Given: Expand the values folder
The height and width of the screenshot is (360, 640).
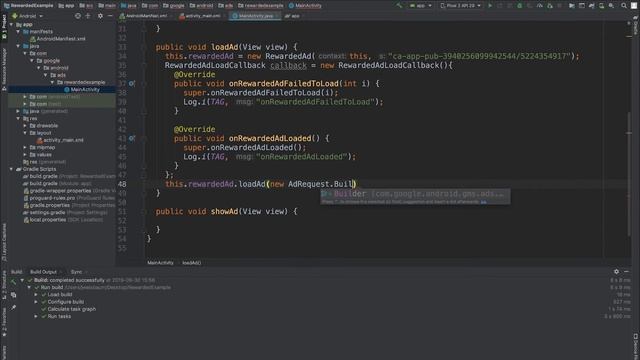Looking at the screenshot, I should coord(25,155).
